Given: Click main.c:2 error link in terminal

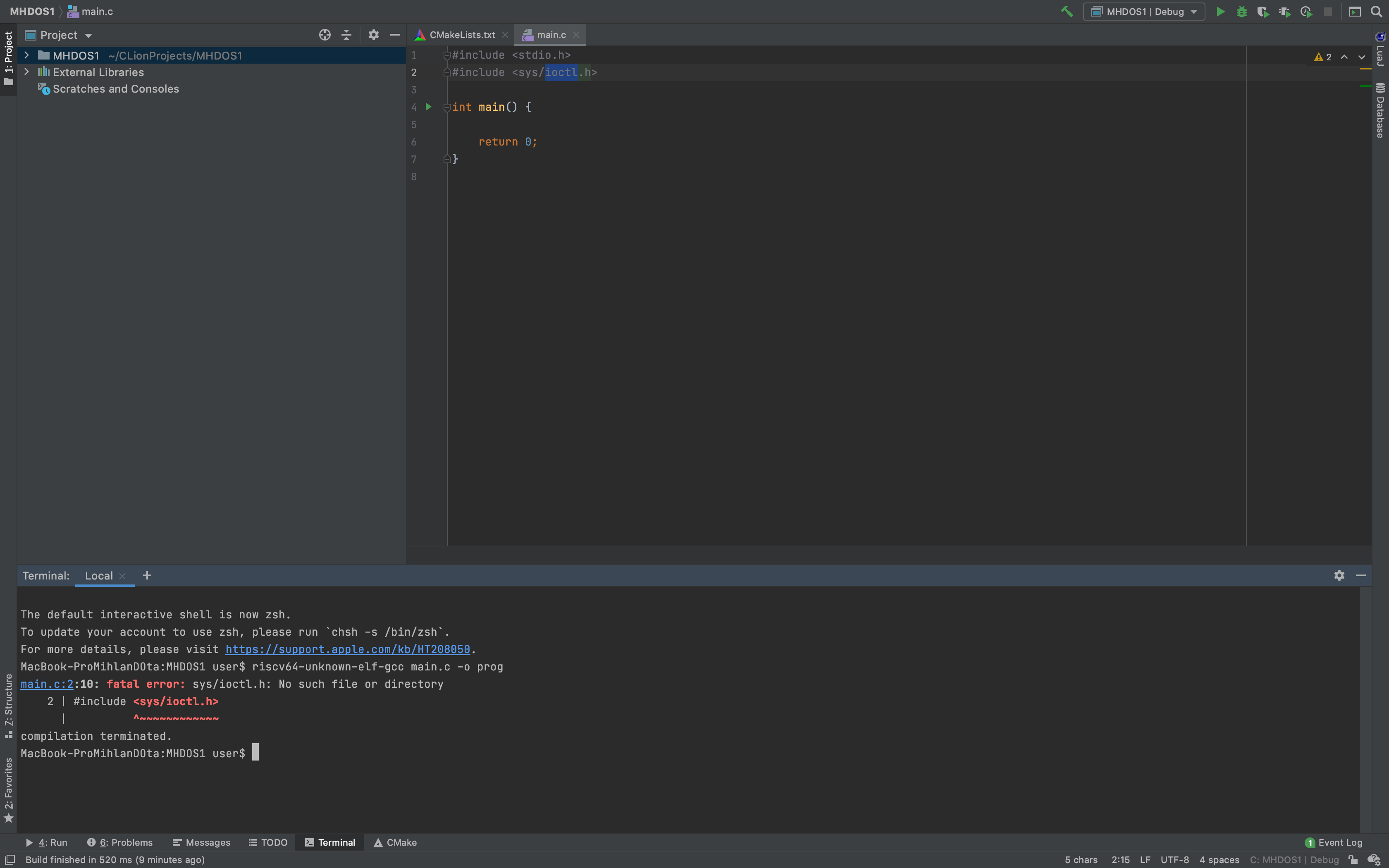Looking at the screenshot, I should pyautogui.click(x=47, y=684).
